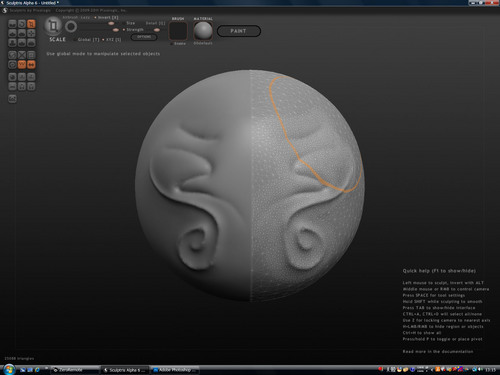Select the Pinch tool icon
The image size is (500, 375).
22,42
